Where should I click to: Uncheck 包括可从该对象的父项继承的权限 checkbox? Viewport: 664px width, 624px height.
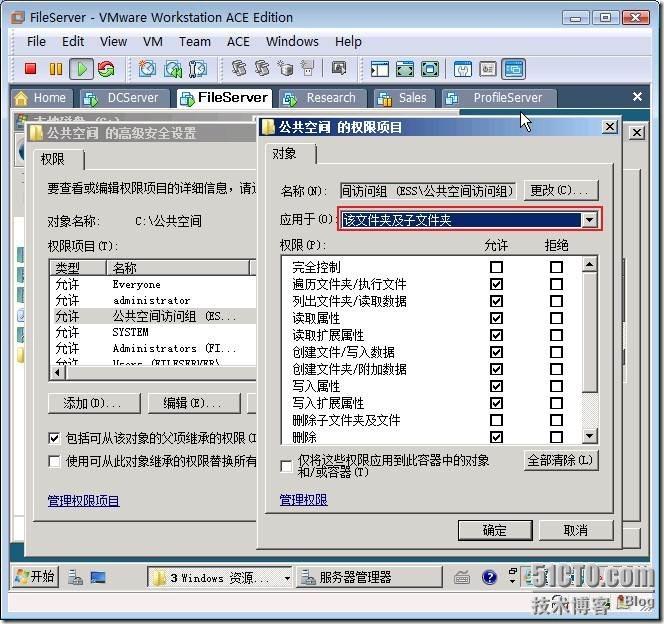(x=54, y=438)
